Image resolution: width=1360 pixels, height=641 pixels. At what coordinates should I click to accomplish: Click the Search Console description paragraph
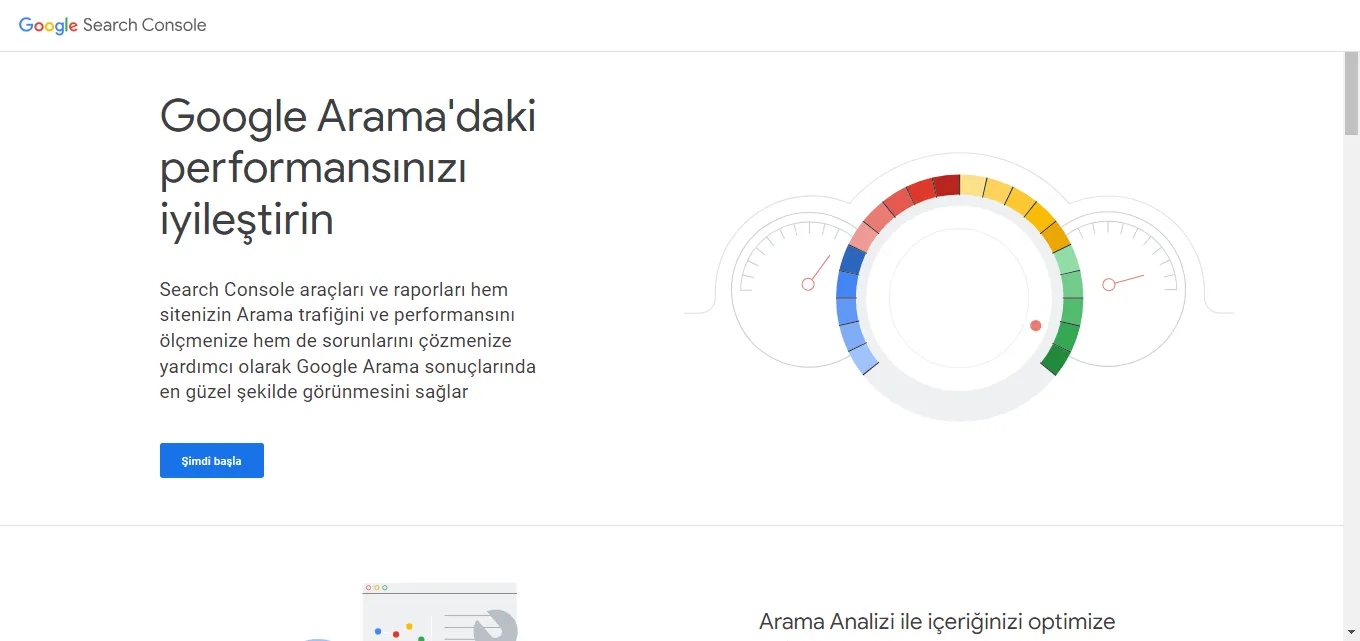click(348, 341)
